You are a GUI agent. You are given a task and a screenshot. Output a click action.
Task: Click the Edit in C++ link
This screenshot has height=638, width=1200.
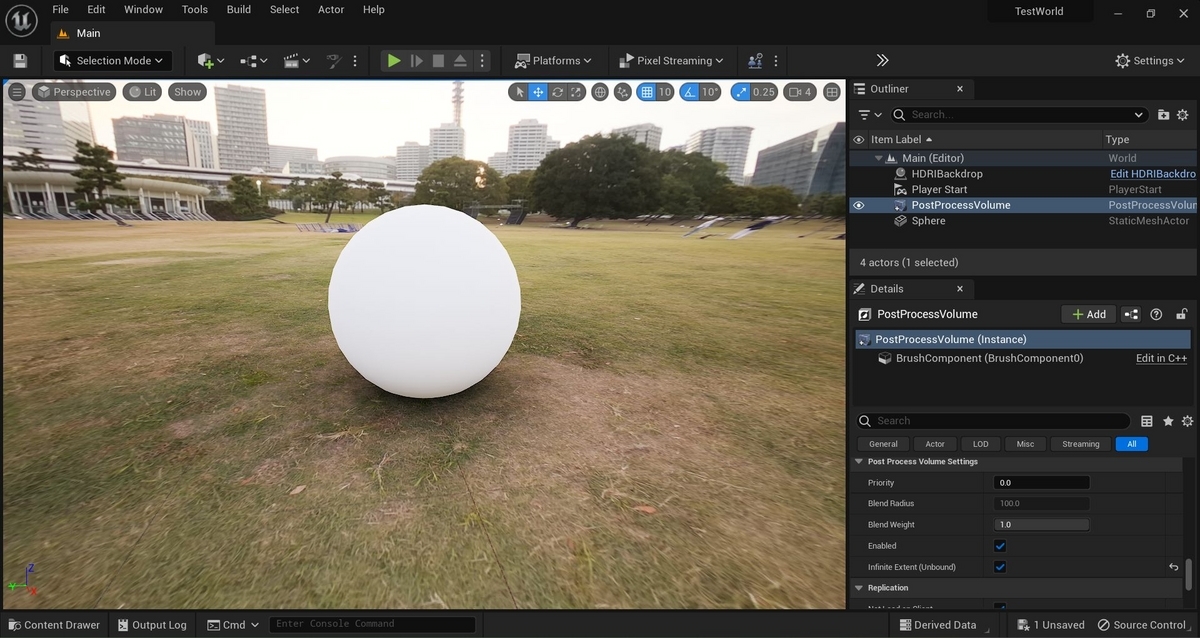1161,358
